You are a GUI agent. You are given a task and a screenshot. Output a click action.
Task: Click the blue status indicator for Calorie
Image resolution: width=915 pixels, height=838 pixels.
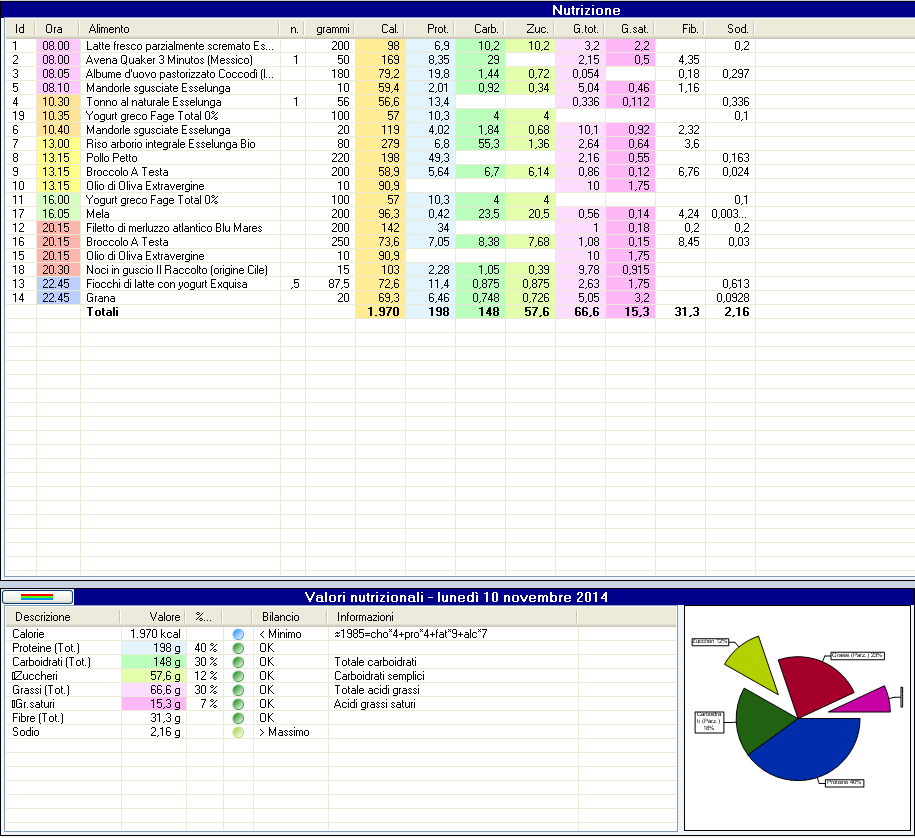pos(238,634)
